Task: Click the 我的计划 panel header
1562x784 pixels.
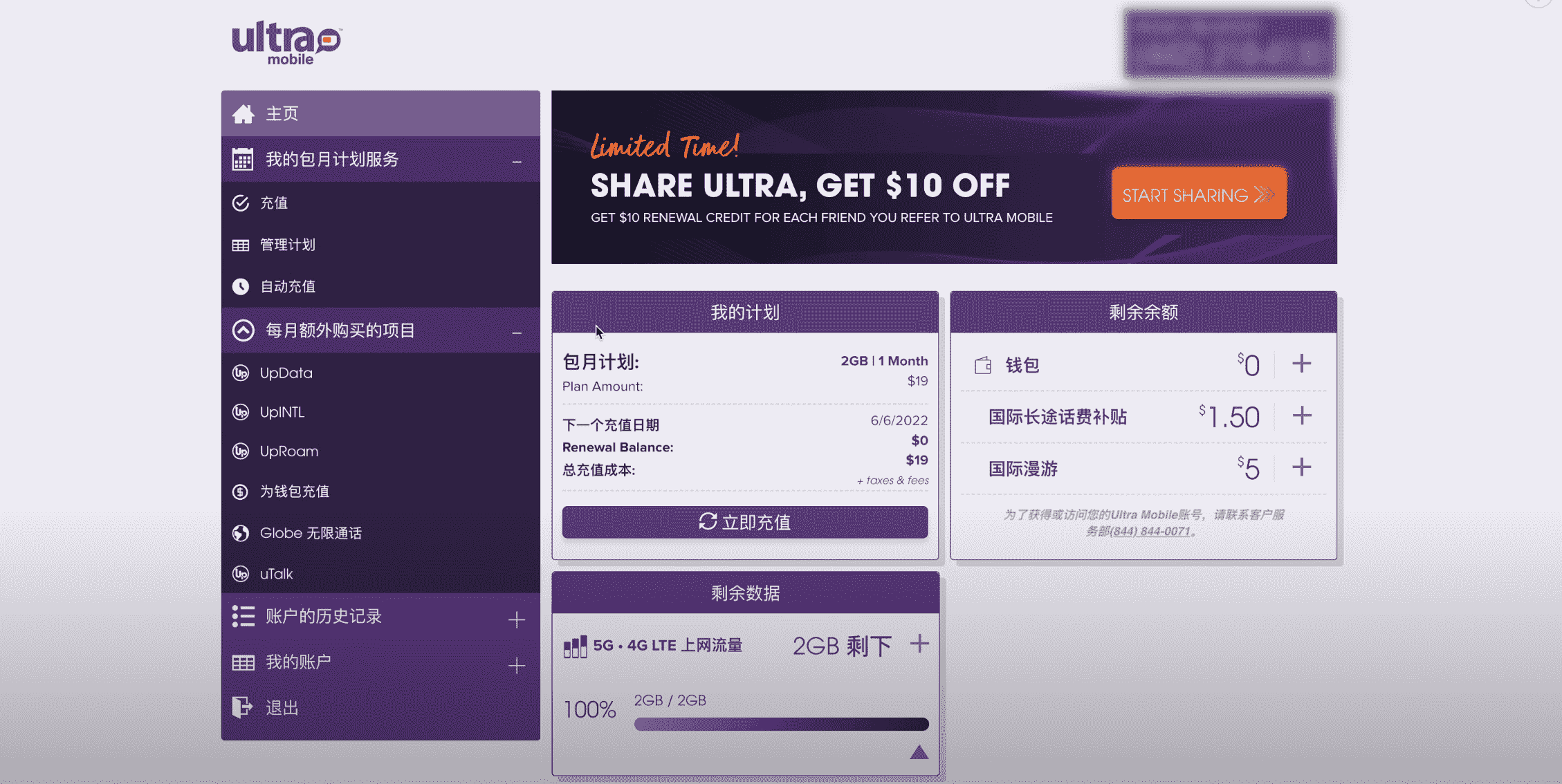Action: click(x=745, y=312)
